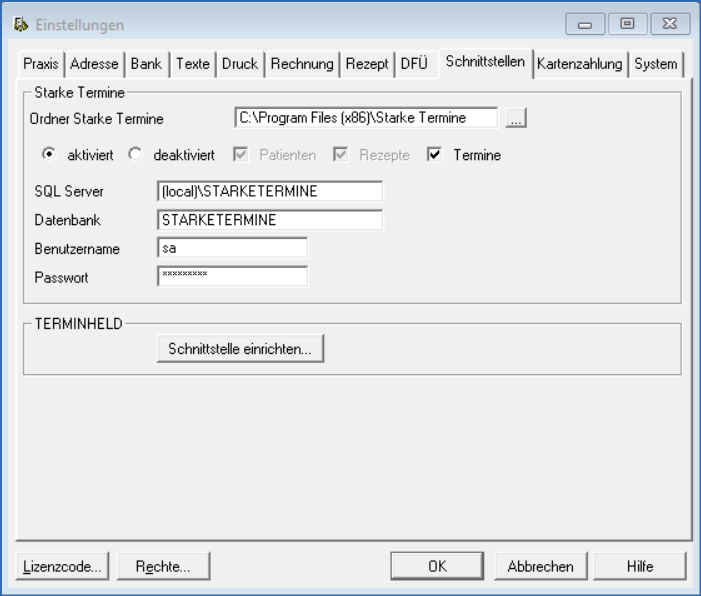701x596 pixels.
Task: Click the browse folder button with three dots
Action: coord(516,119)
